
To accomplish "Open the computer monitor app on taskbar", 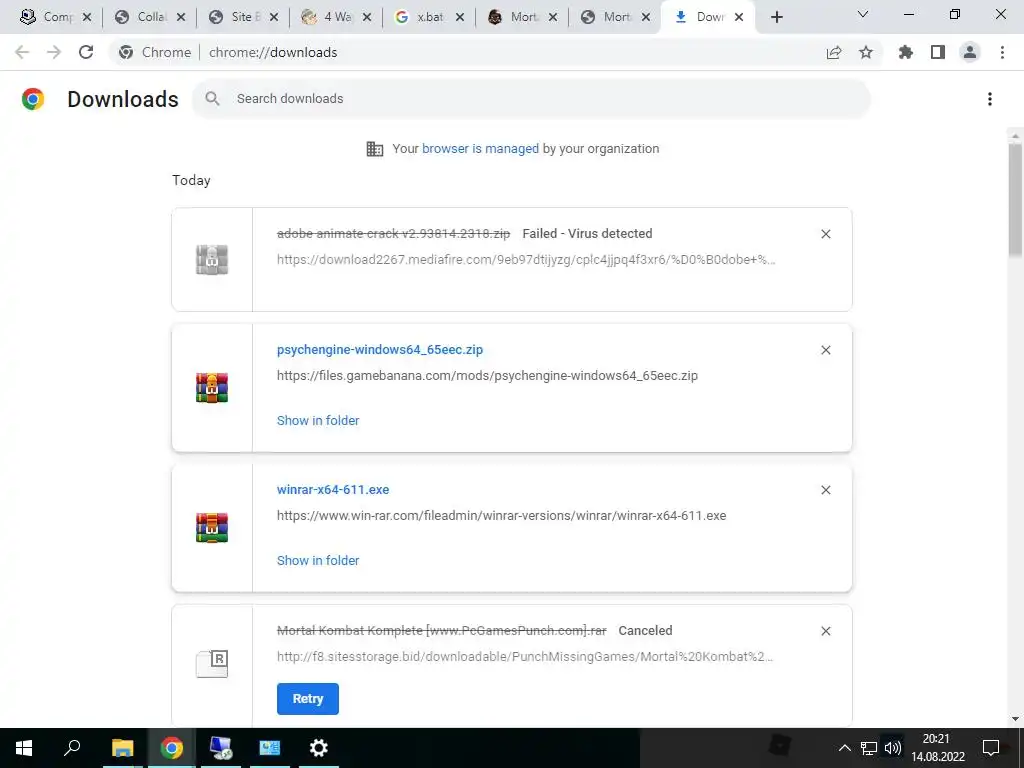I will (221, 748).
